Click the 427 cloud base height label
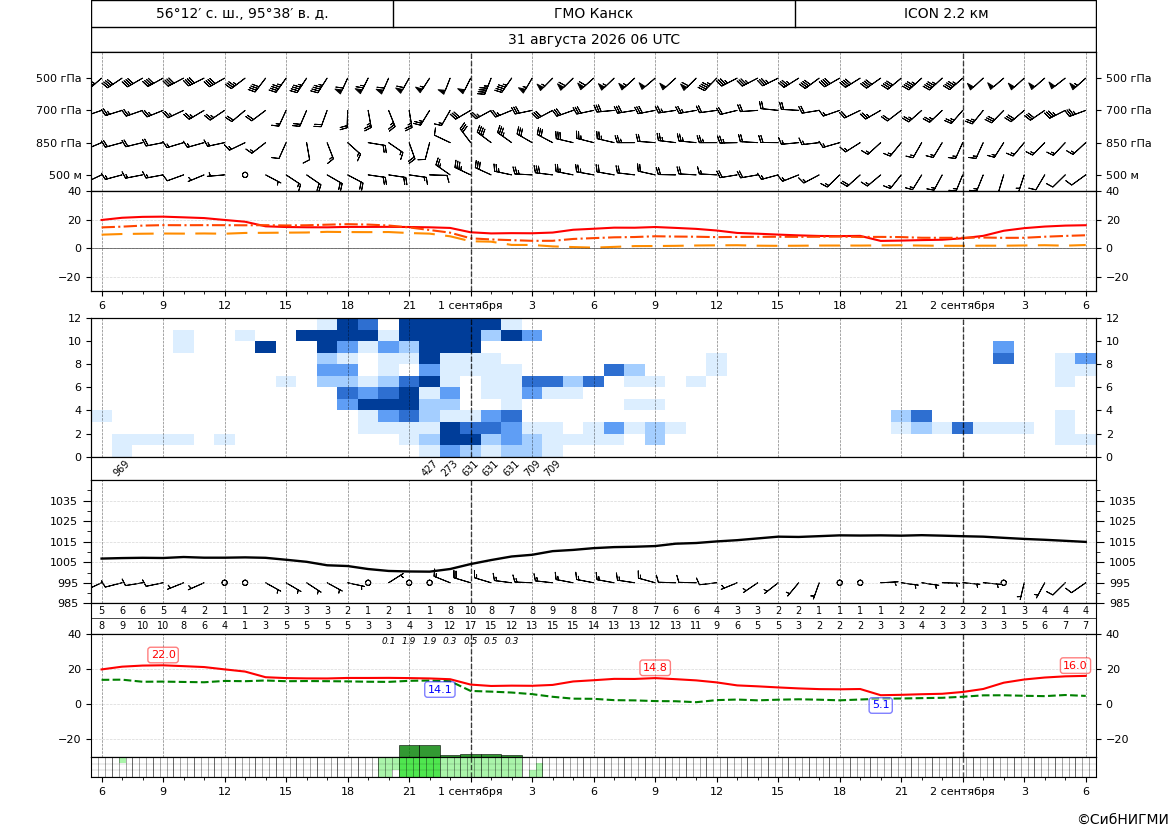 pos(429,468)
